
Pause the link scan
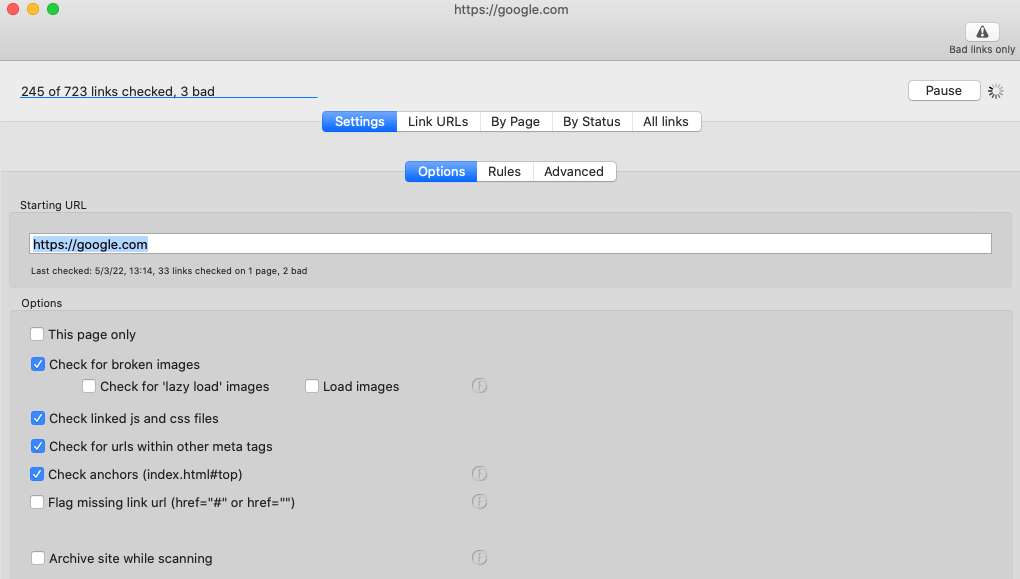tap(944, 90)
